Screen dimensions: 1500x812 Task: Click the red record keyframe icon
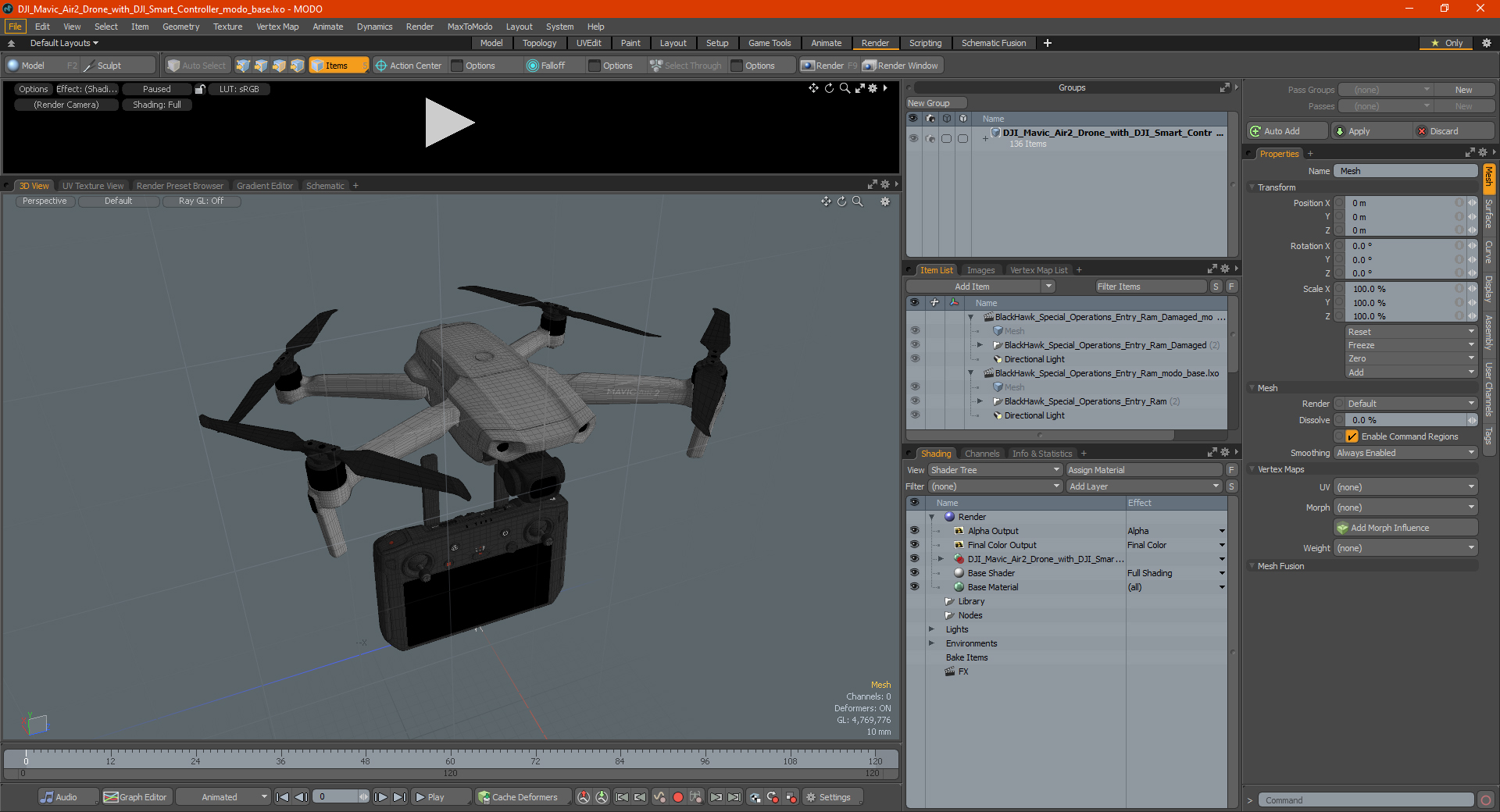[678, 797]
